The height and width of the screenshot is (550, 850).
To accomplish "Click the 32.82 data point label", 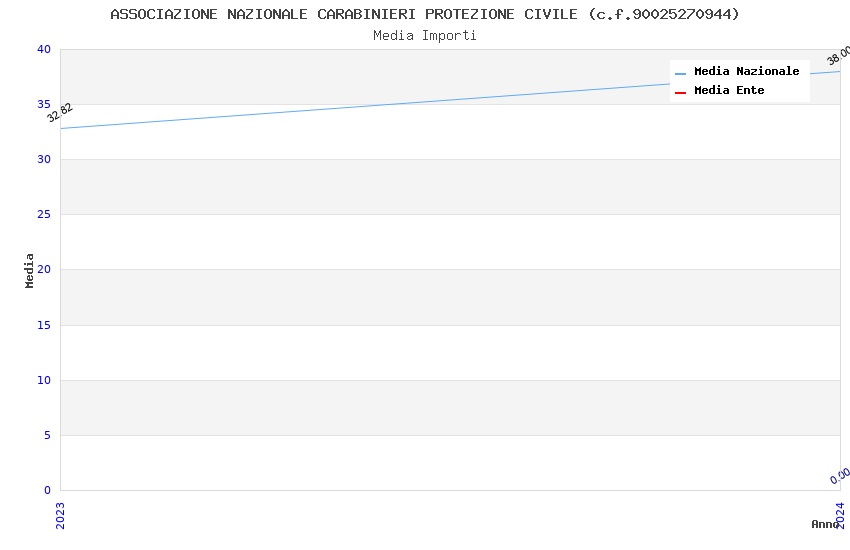I will 60,112.
